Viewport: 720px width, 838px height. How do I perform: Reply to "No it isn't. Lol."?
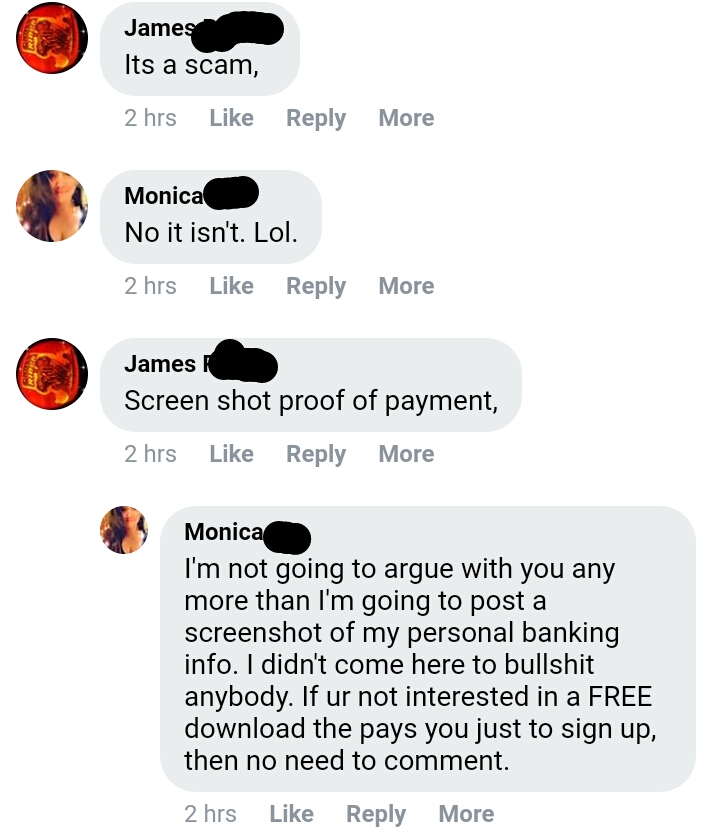[316, 286]
